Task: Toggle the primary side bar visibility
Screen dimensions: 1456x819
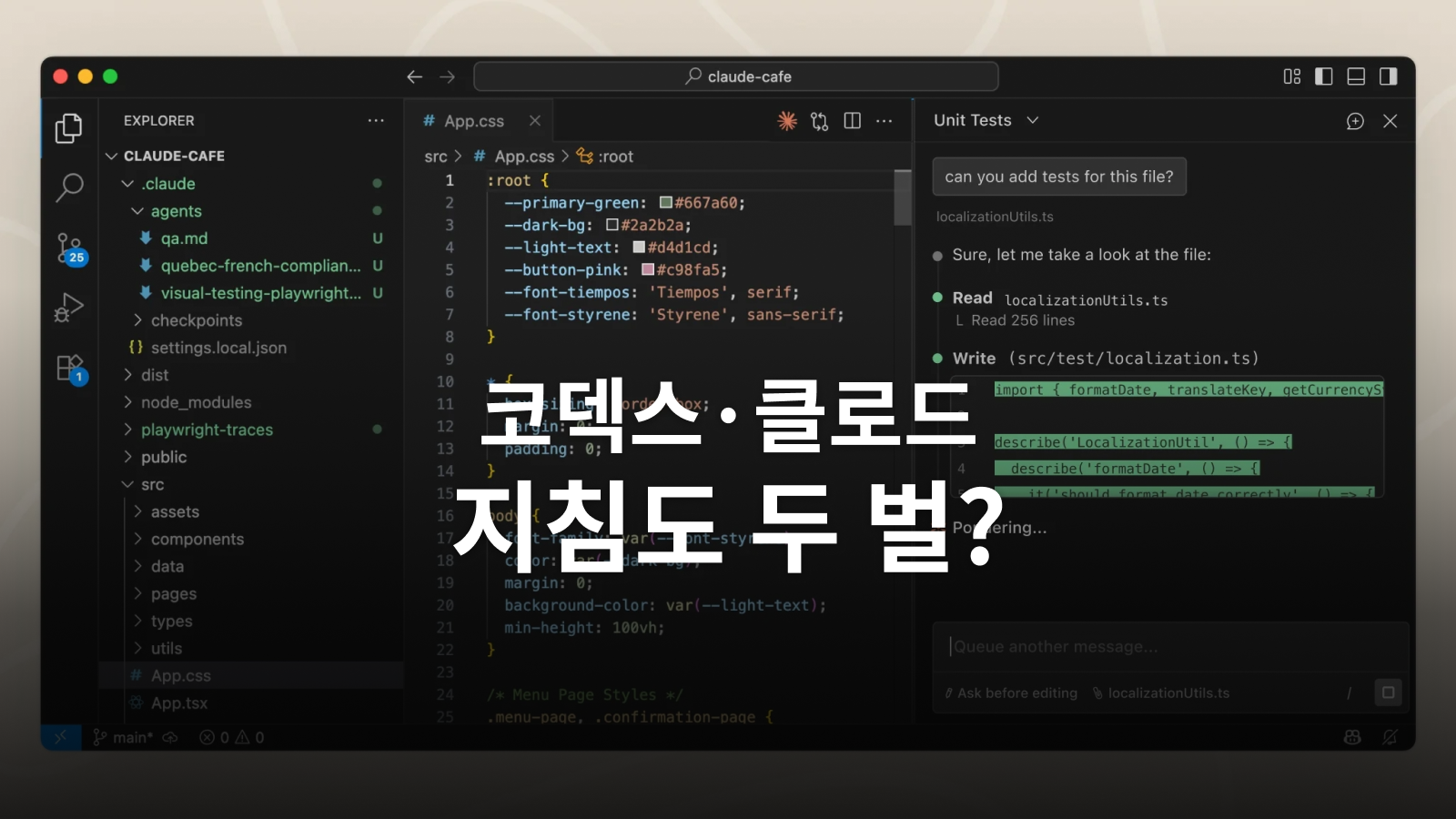Action: coord(1324,76)
